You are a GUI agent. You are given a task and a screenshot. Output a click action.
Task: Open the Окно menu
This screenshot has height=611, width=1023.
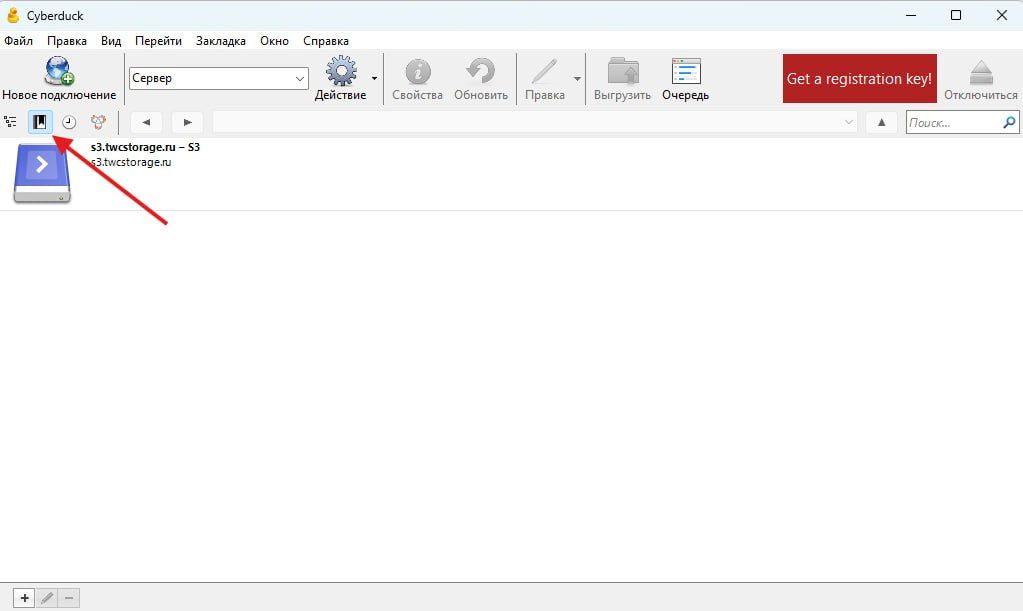click(x=274, y=40)
